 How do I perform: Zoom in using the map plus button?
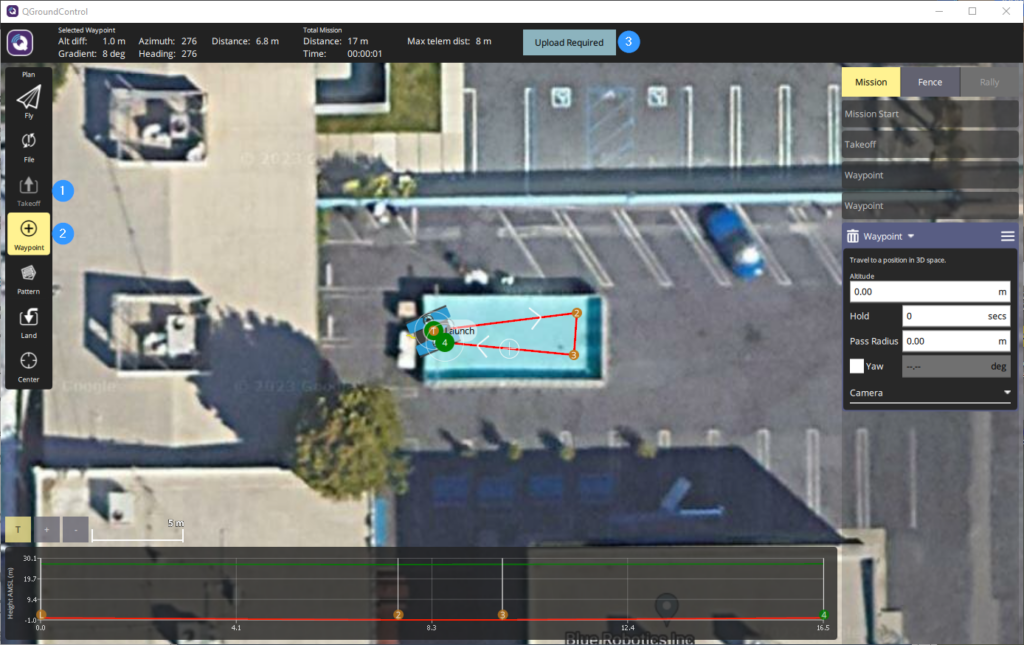tap(47, 529)
